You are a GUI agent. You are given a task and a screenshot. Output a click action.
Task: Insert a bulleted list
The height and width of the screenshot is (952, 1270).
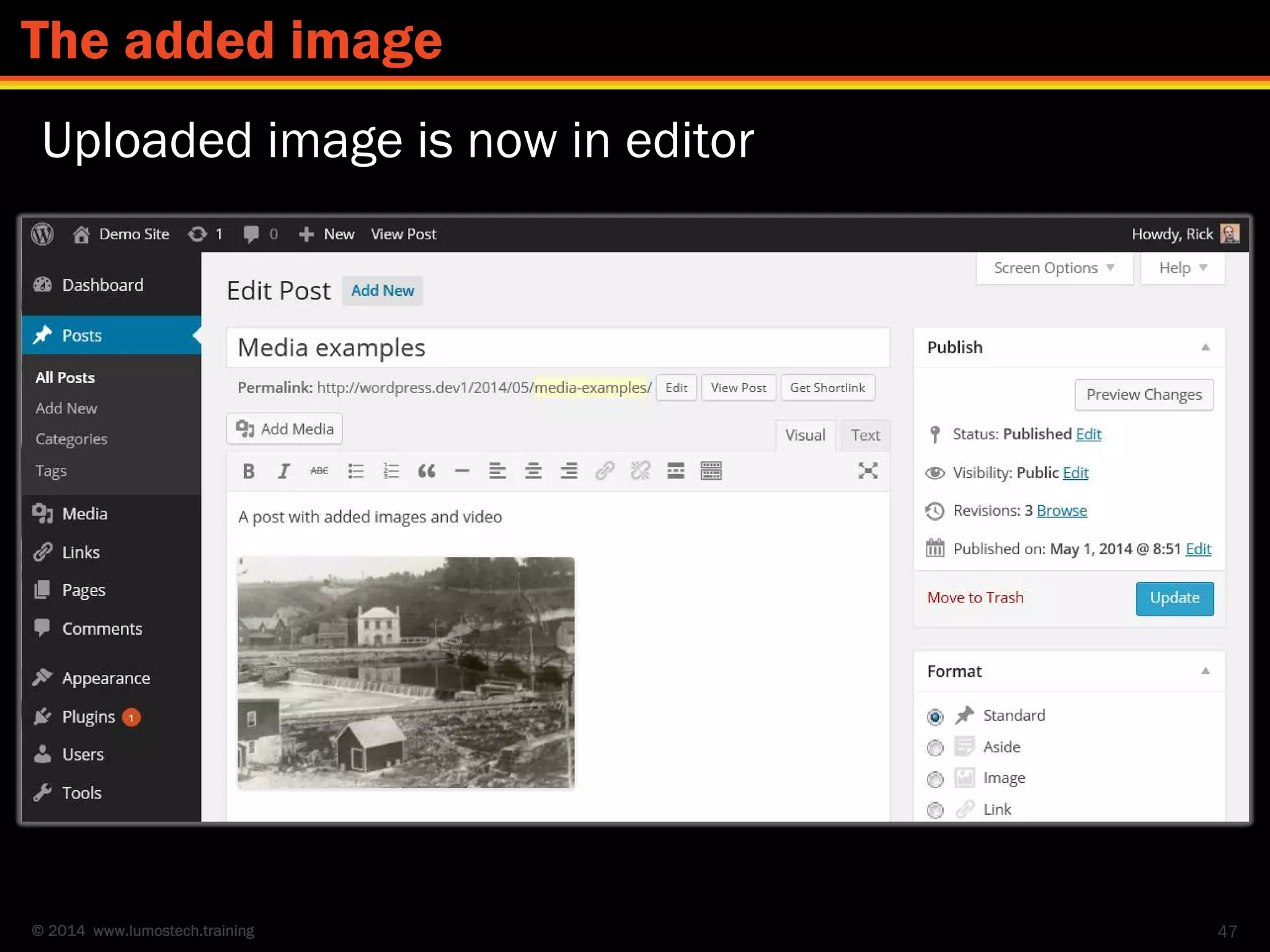355,471
